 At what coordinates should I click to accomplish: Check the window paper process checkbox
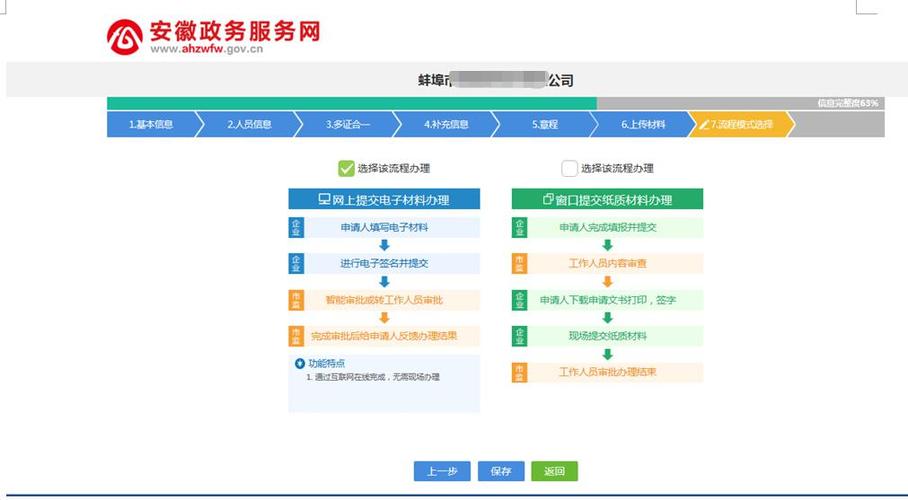coord(569,169)
